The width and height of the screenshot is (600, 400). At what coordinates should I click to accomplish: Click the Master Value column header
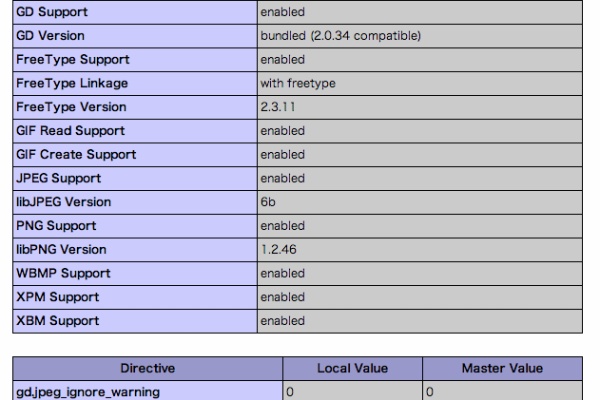click(502, 368)
